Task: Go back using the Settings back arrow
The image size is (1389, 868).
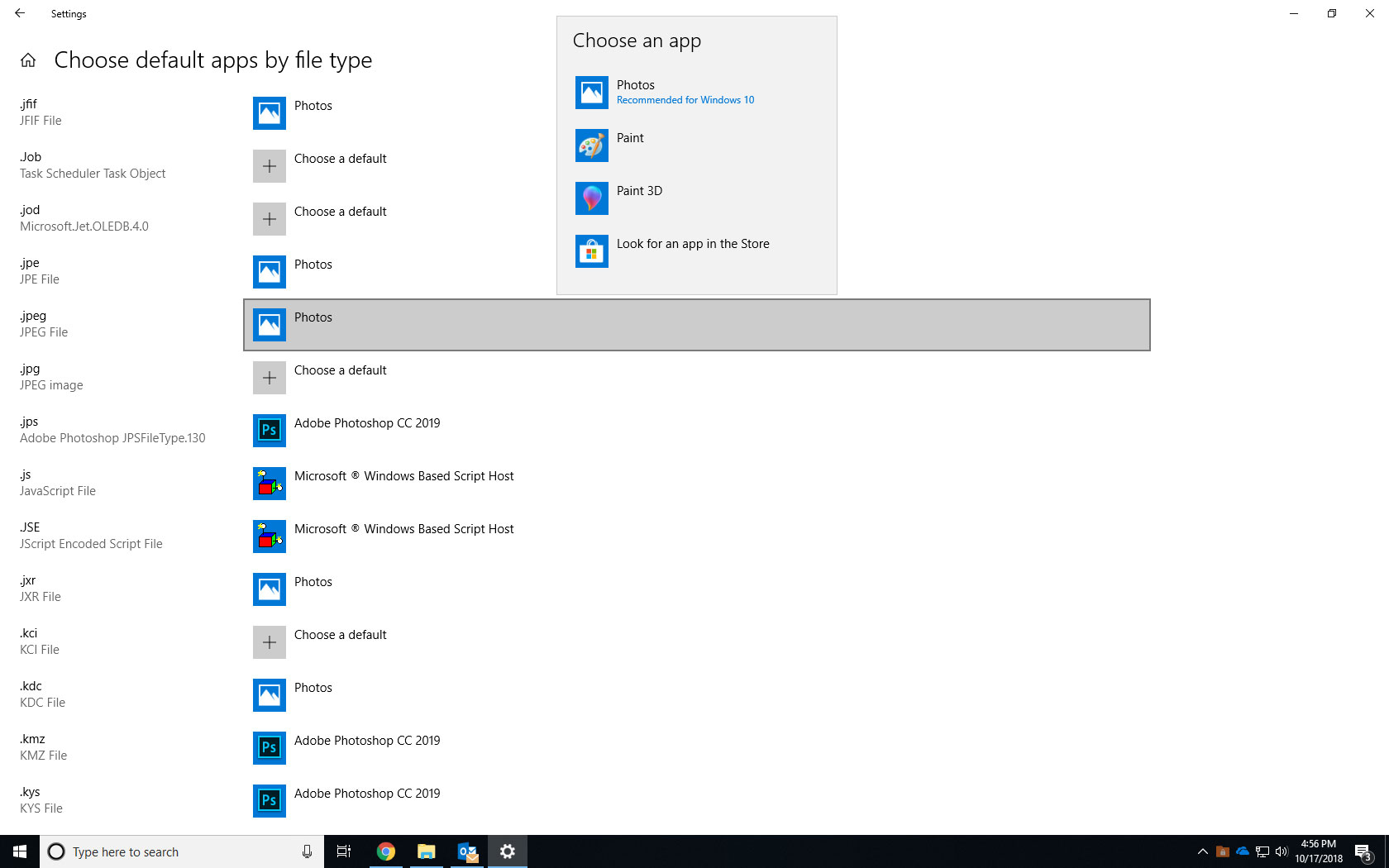Action: point(20,13)
